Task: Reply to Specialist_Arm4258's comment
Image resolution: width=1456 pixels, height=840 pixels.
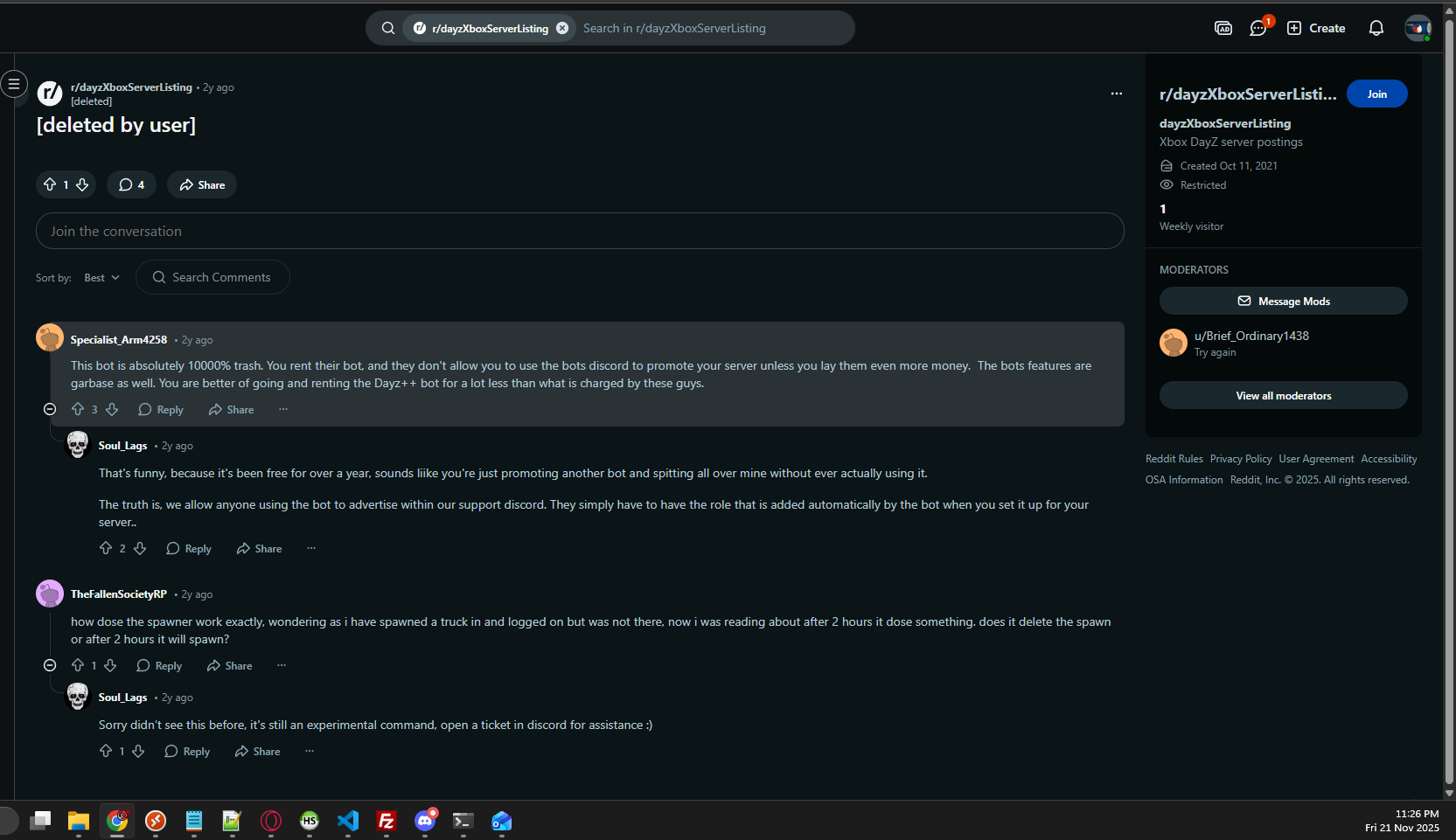Action: tap(161, 409)
